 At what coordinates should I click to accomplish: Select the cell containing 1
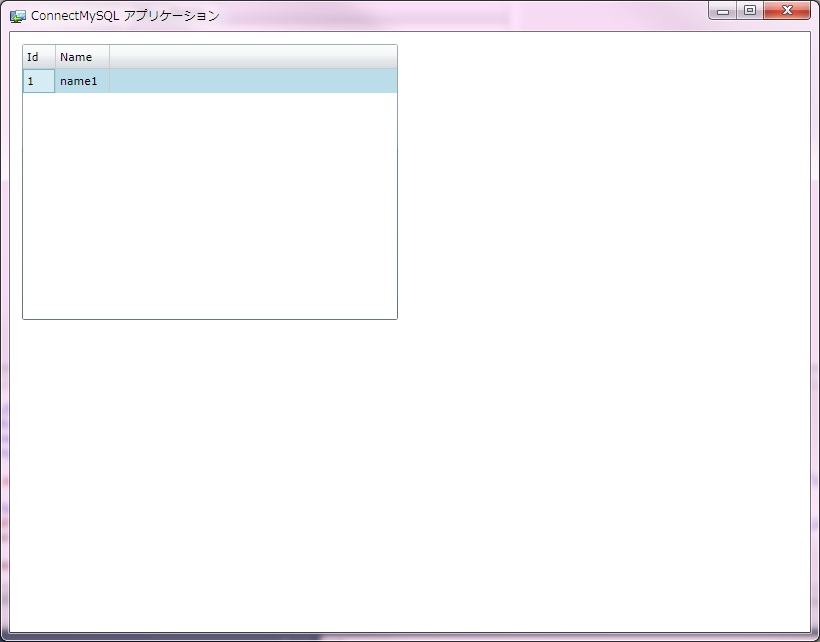tap(39, 81)
